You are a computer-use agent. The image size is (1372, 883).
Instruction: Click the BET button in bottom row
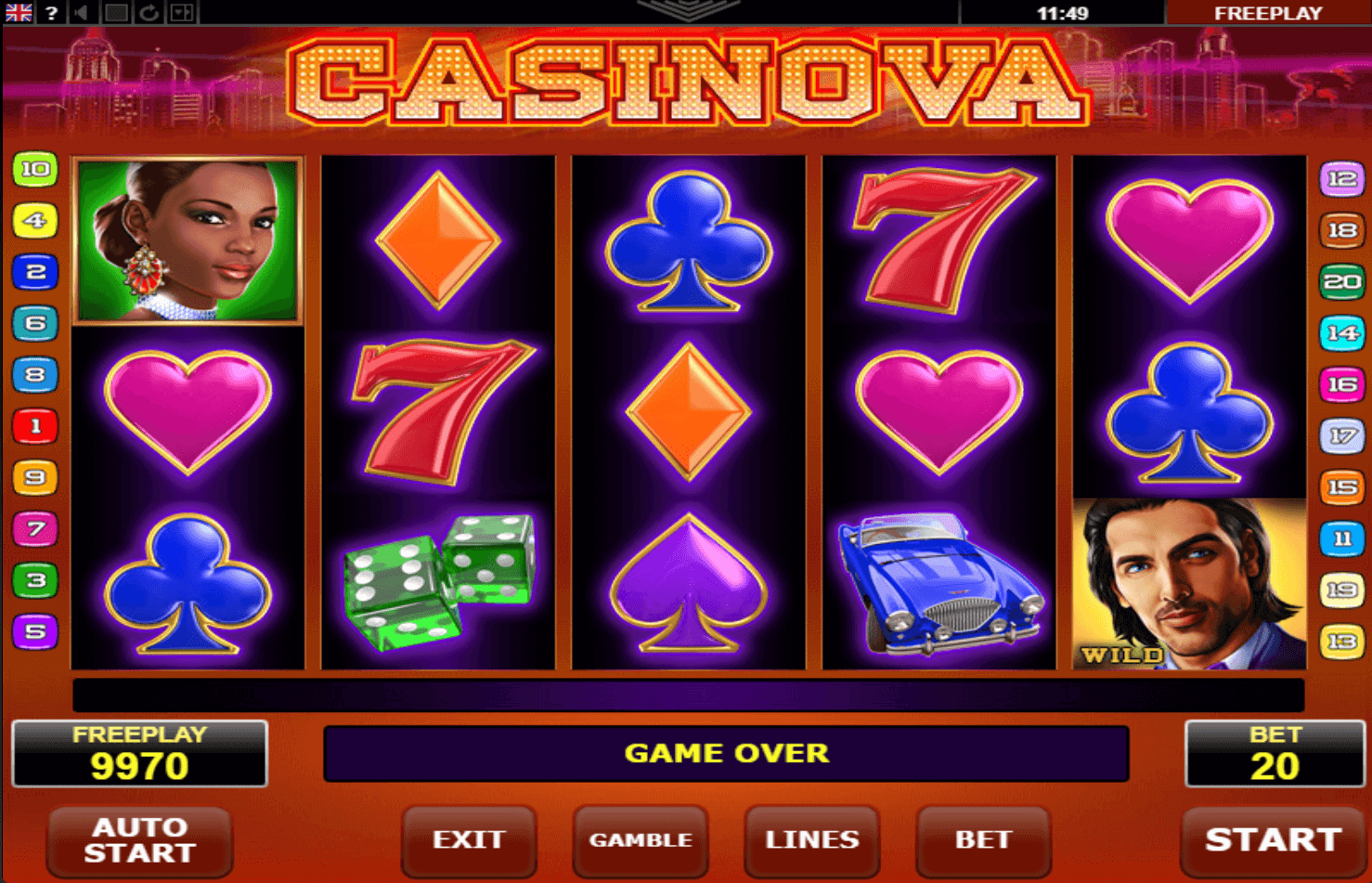(983, 840)
